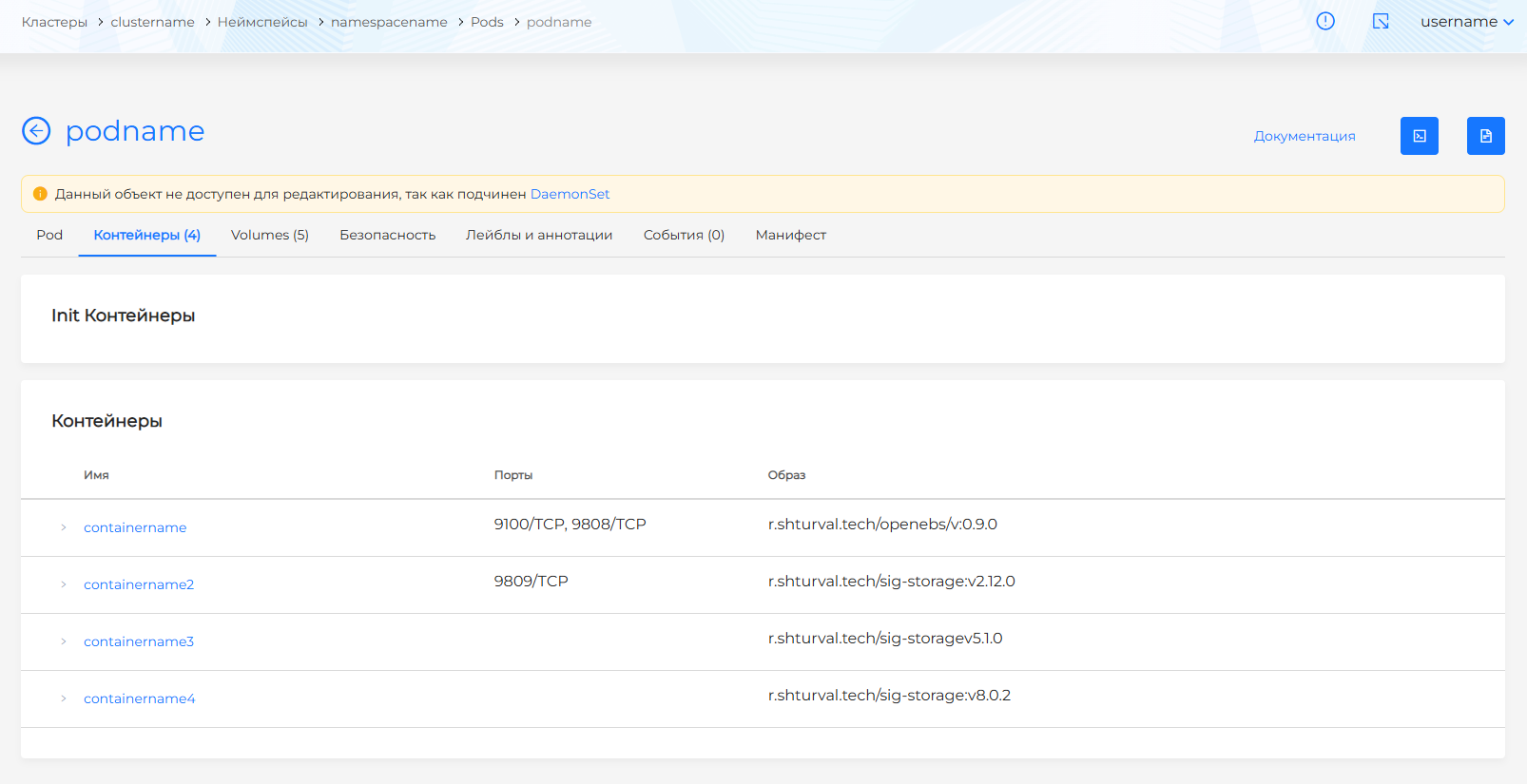
Task: Open the containername2 container link
Action: (x=139, y=584)
